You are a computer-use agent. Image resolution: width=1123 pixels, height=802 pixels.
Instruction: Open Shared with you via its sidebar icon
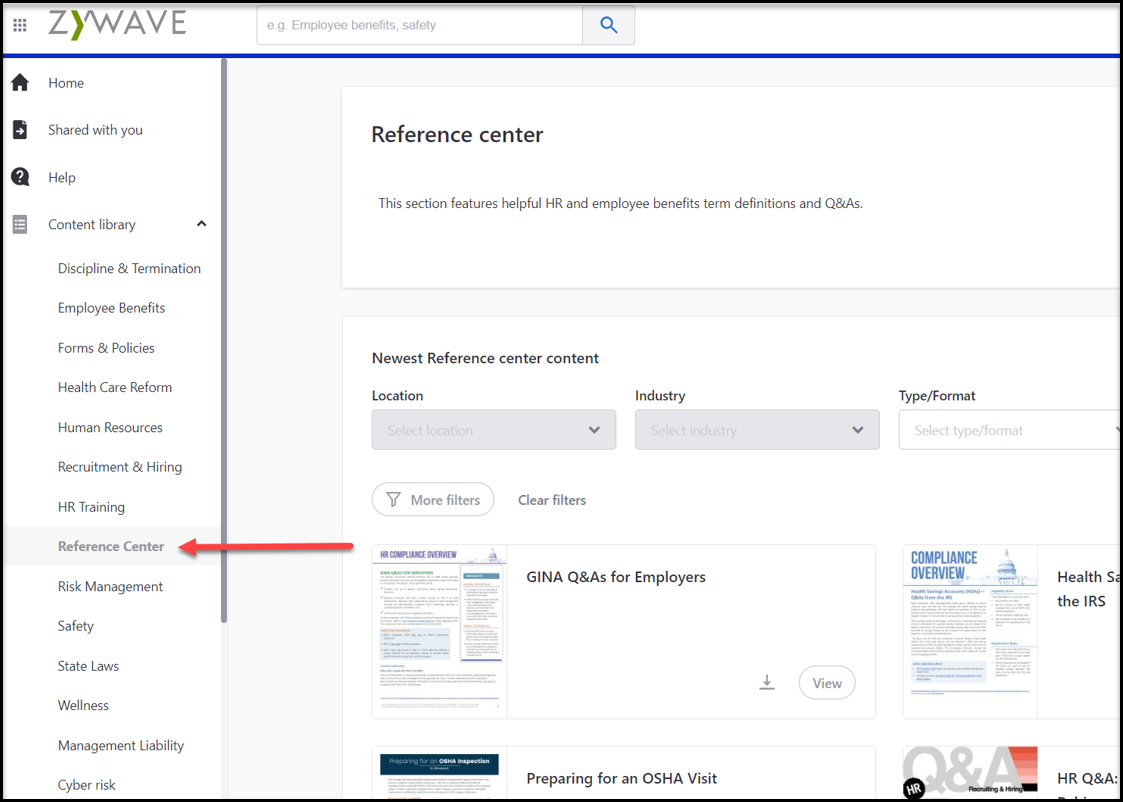21,129
